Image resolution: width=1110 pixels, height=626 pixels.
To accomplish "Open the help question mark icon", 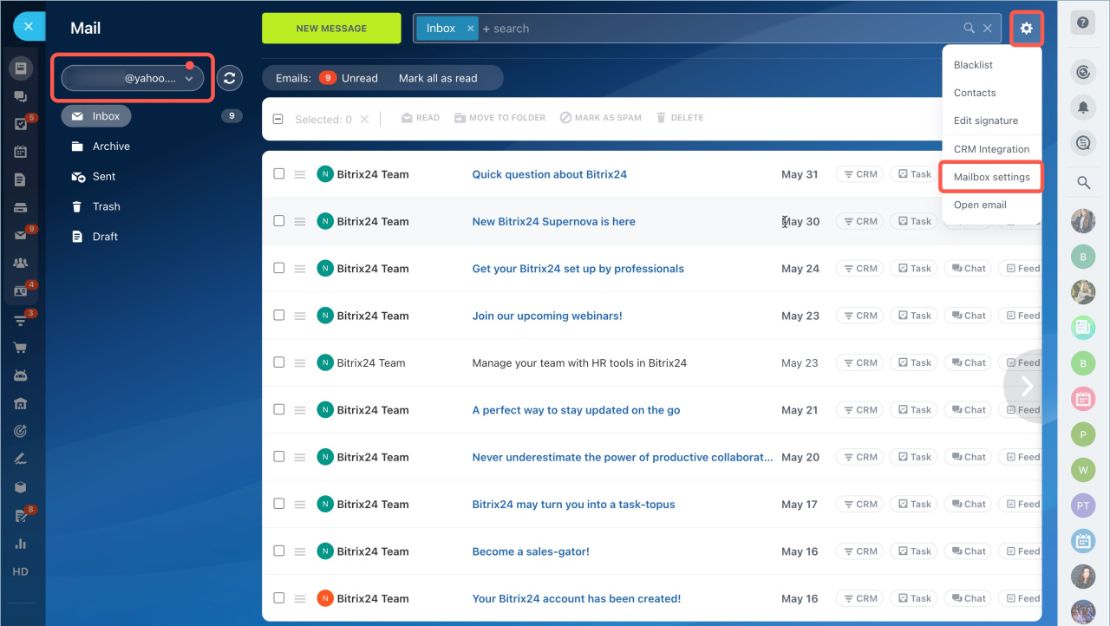I will point(1082,23).
